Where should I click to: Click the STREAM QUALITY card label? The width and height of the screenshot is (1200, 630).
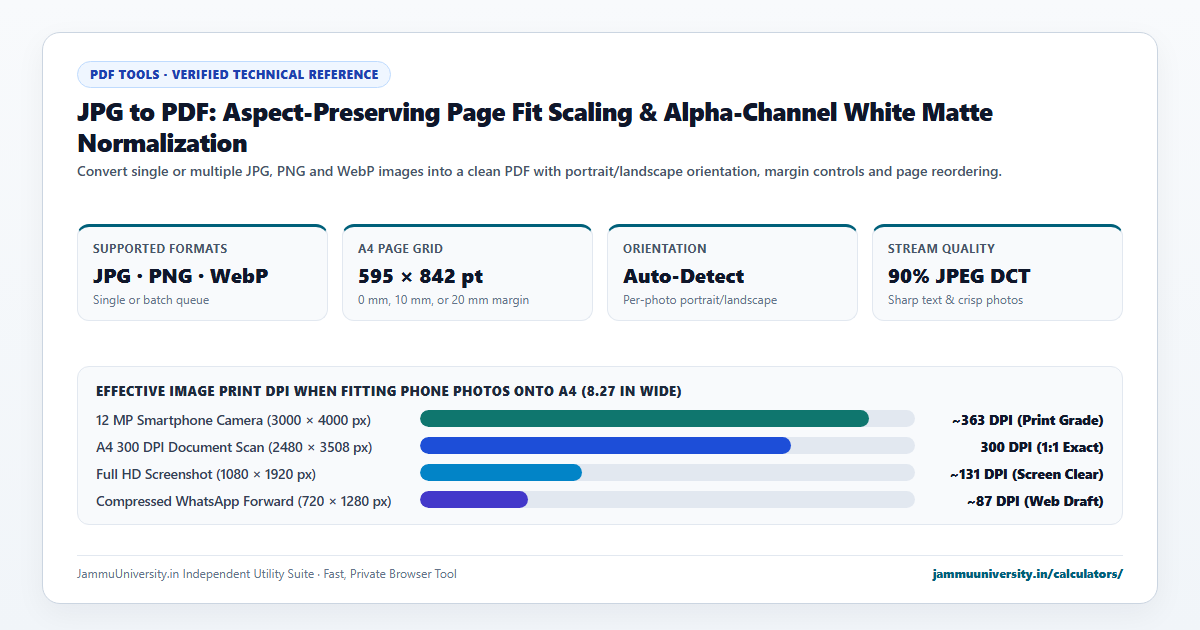point(942,248)
